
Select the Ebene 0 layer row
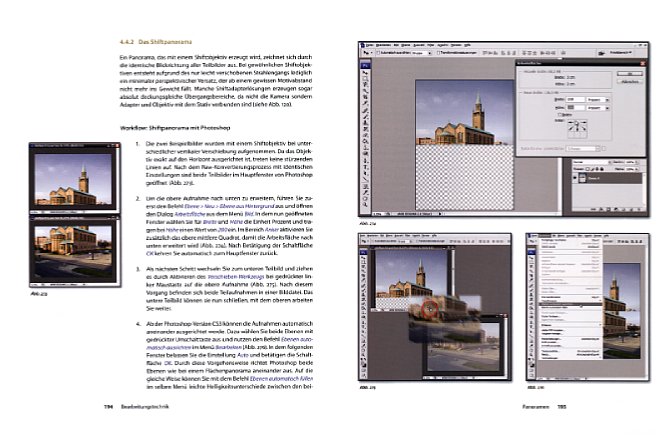click(x=608, y=178)
